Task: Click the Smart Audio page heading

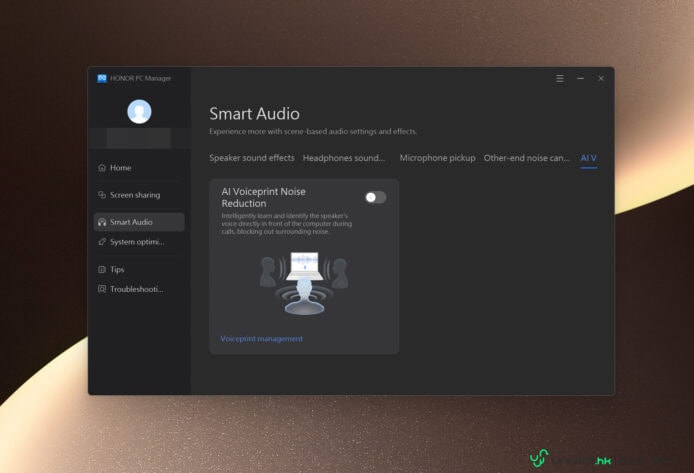Action: point(254,114)
